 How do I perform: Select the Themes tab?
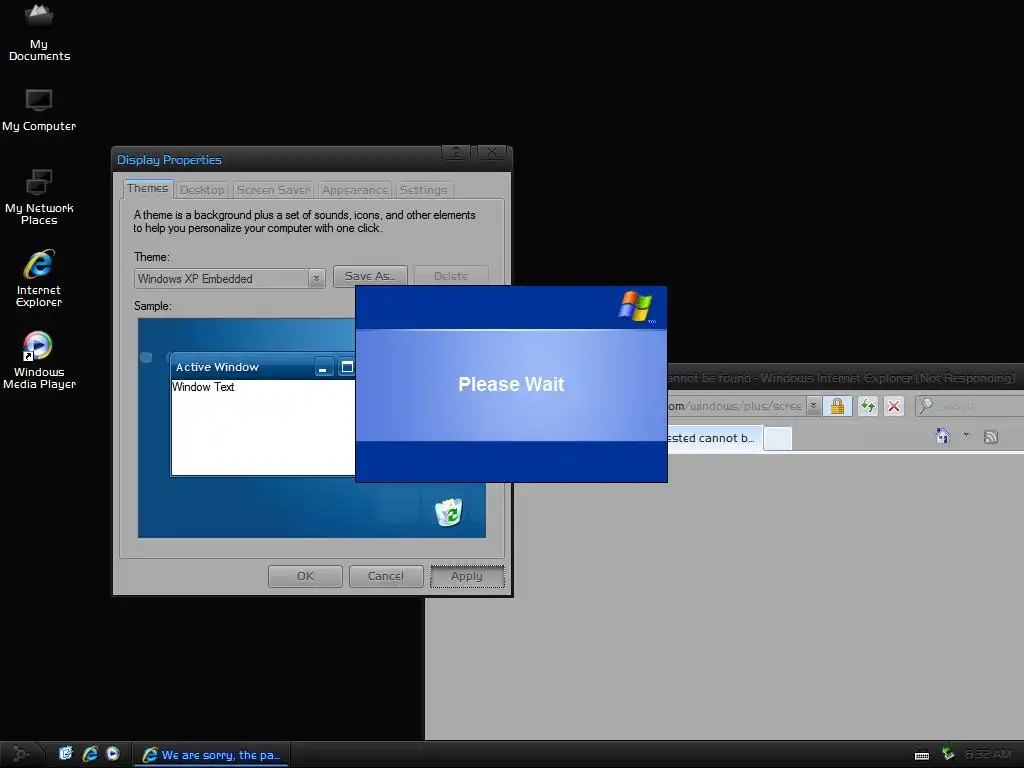click(x=148, y=188)
